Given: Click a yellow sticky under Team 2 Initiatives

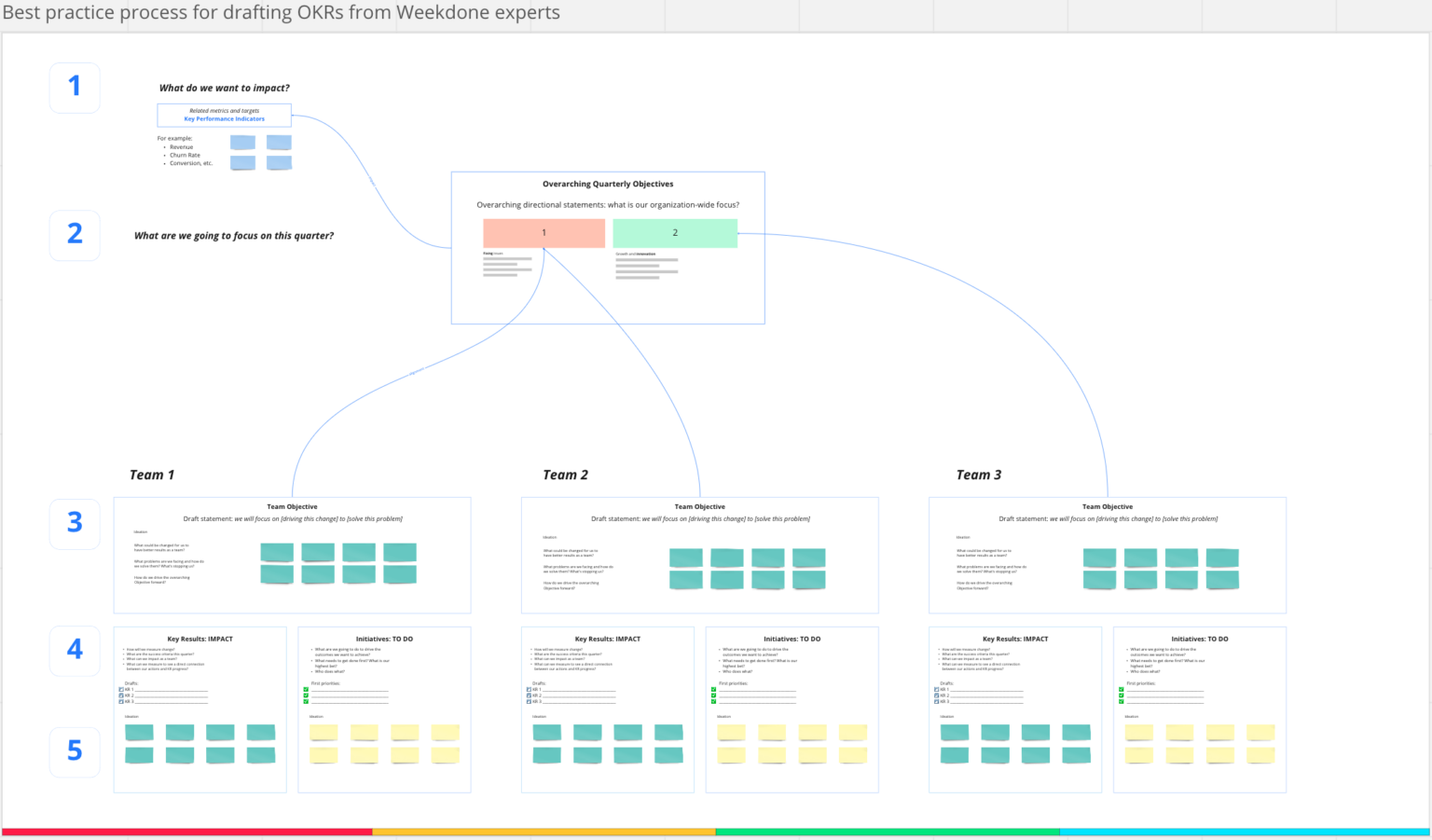Looking at the screenshot, I should click(731, 735).
